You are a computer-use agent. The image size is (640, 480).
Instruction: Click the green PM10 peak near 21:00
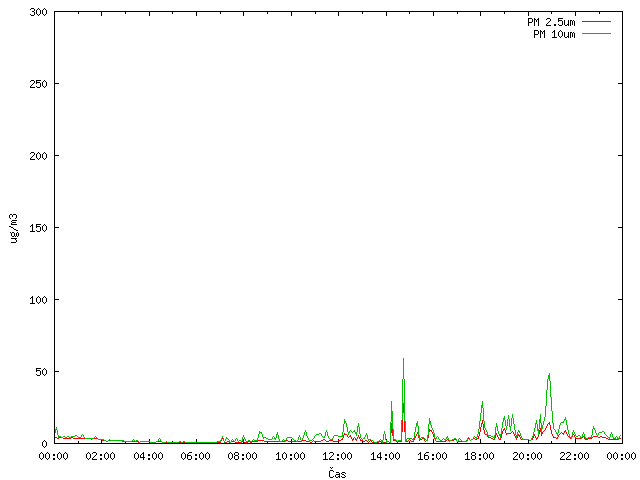click(549, 374)
